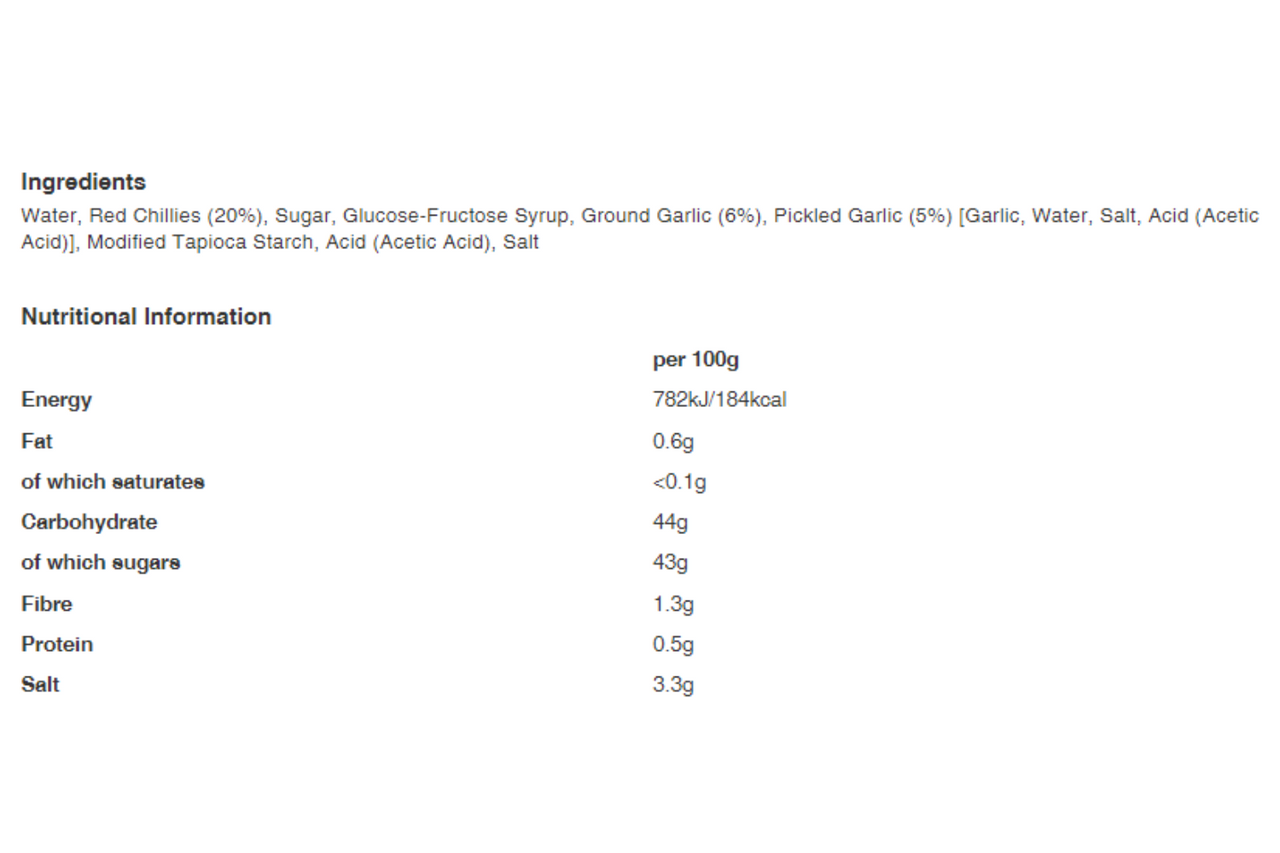Select the Energy row label
The height and width of the screenshot is (853, 1280).
(x=56, y=400)
